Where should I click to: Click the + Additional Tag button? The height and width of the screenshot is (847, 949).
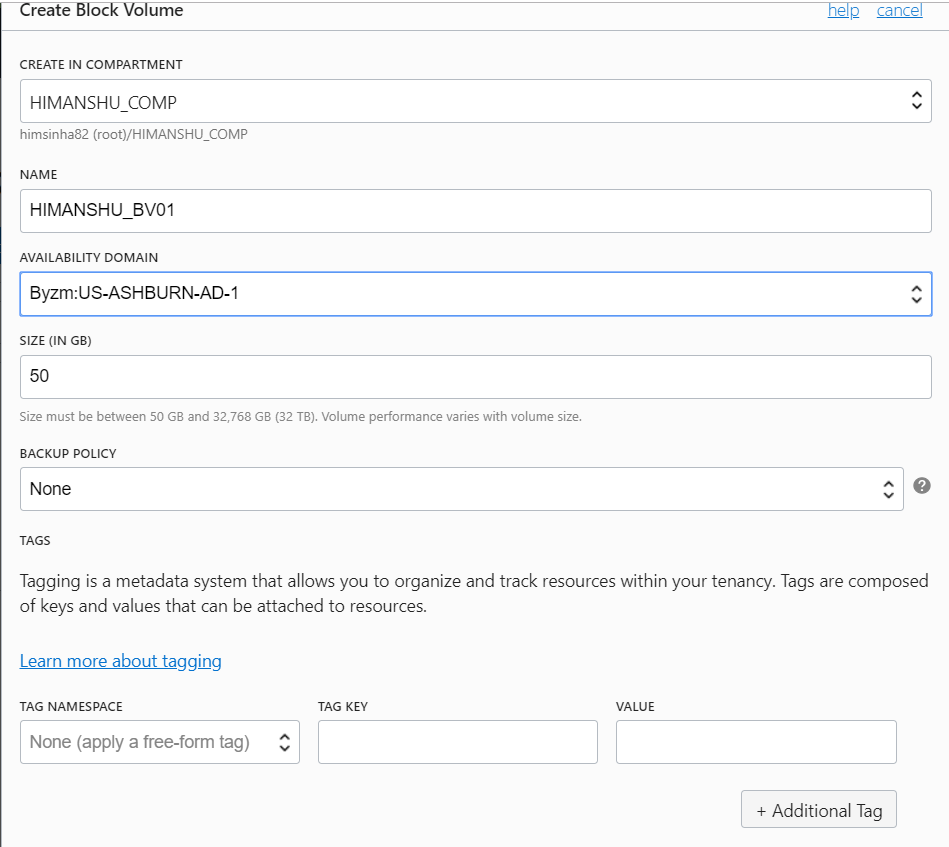tap(819, 809)
